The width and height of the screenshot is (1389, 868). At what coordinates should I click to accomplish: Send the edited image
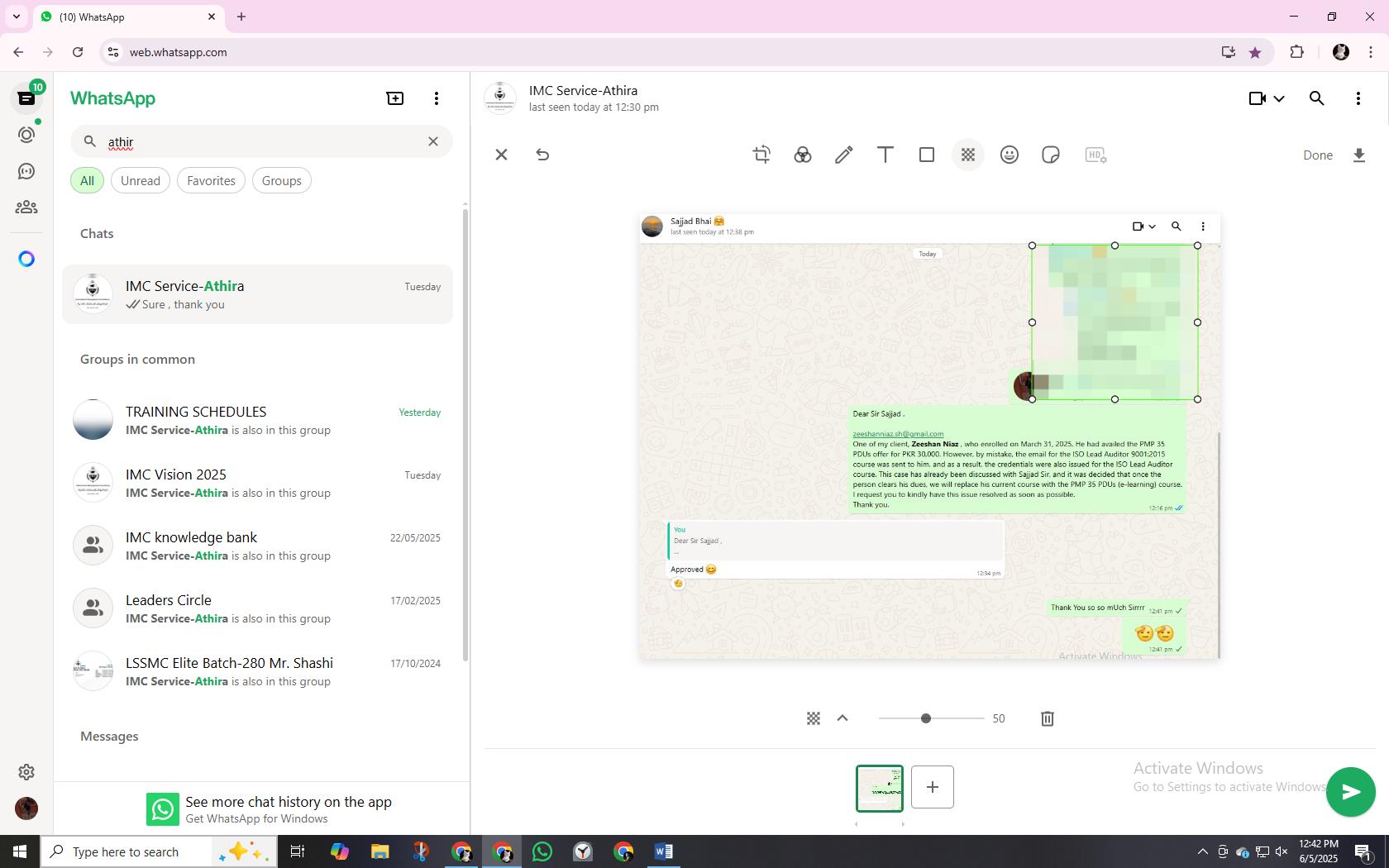click(x=1351, y=792)
